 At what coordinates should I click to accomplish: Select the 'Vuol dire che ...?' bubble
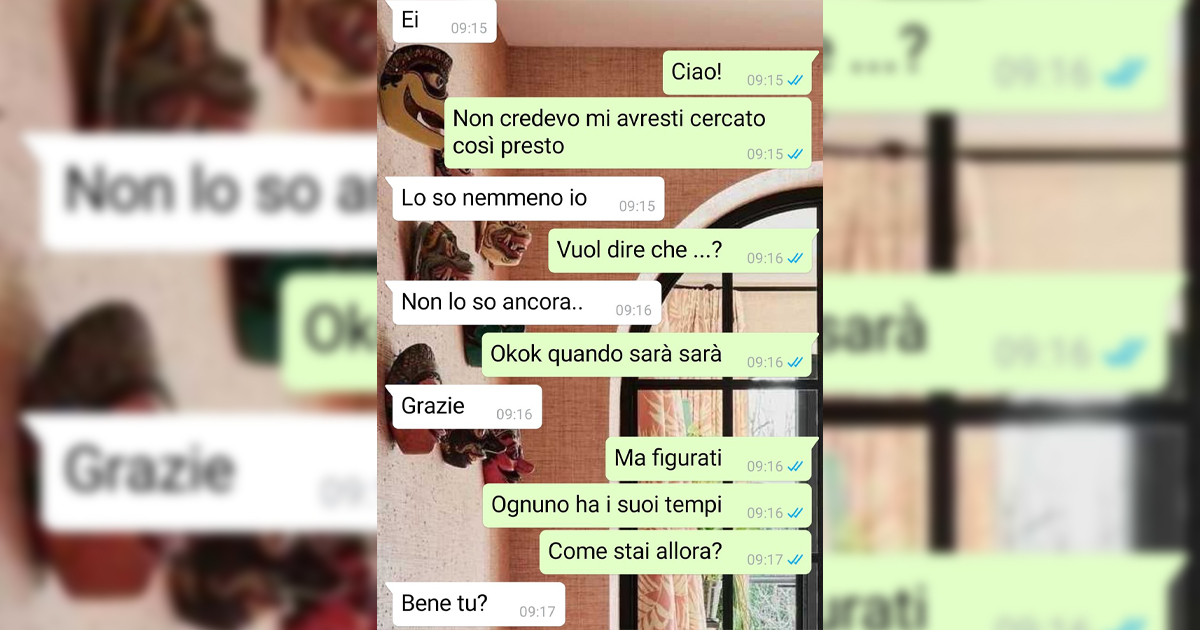[679, 251]
